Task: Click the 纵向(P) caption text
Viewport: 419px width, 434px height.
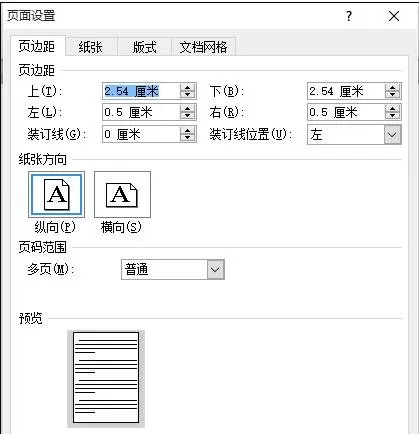Action: [55, 227]
